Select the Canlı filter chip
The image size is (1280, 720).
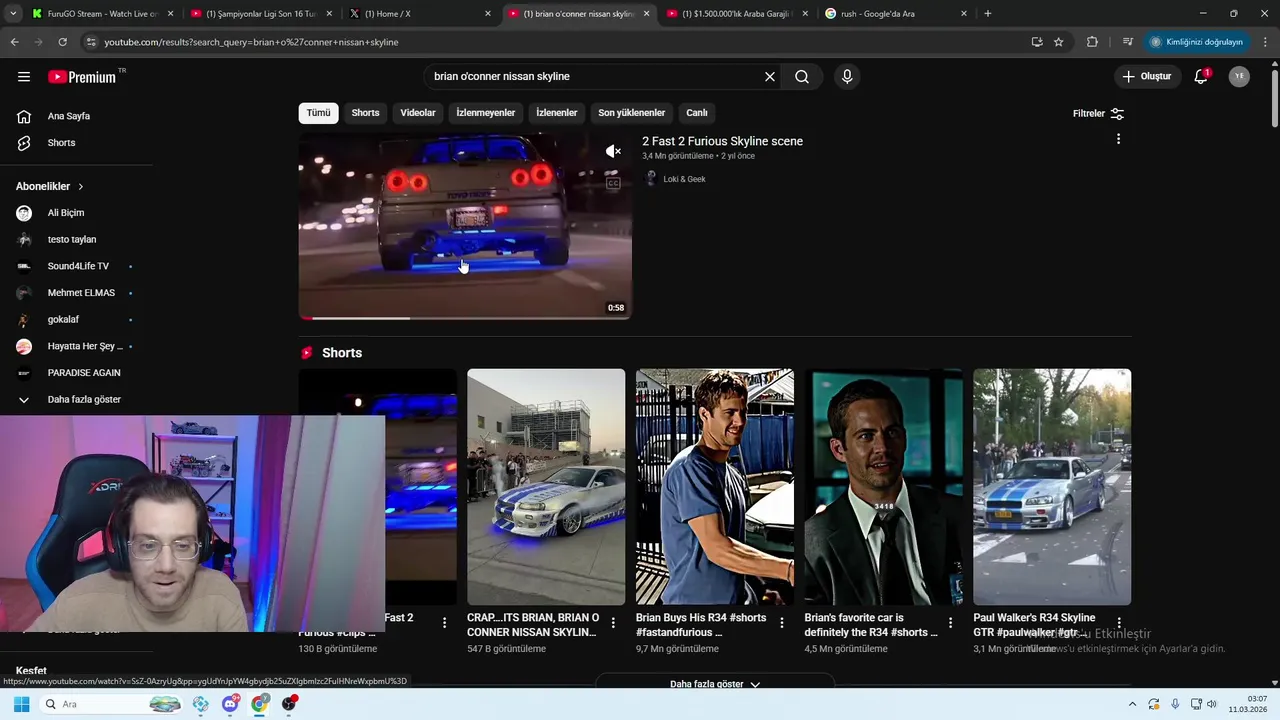[697, 113]
